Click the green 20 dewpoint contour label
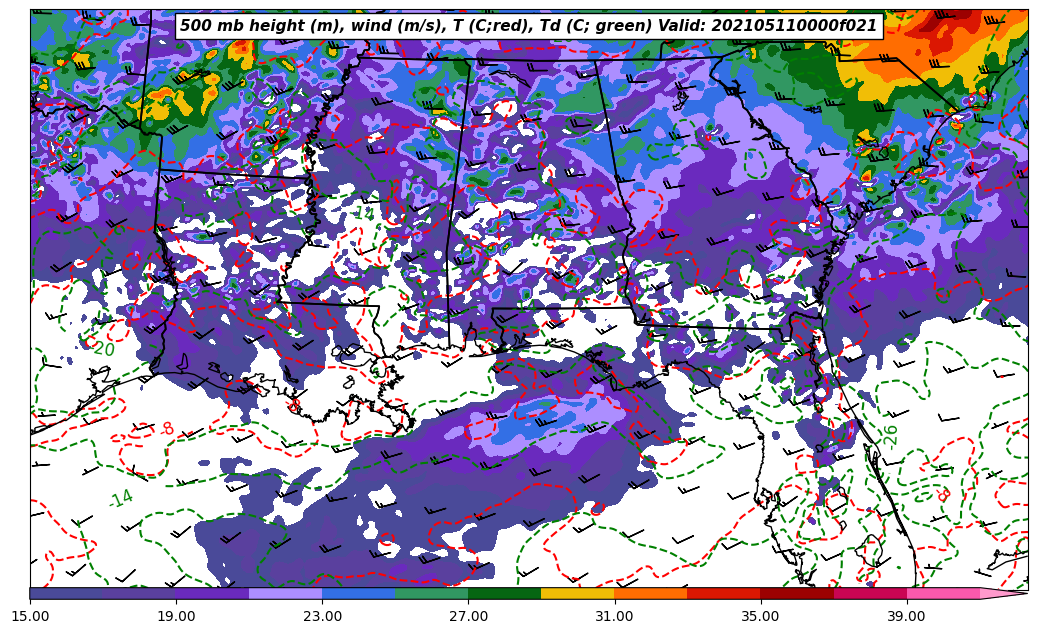Screen dimensions: 1037x633 (x=103, y=349)
